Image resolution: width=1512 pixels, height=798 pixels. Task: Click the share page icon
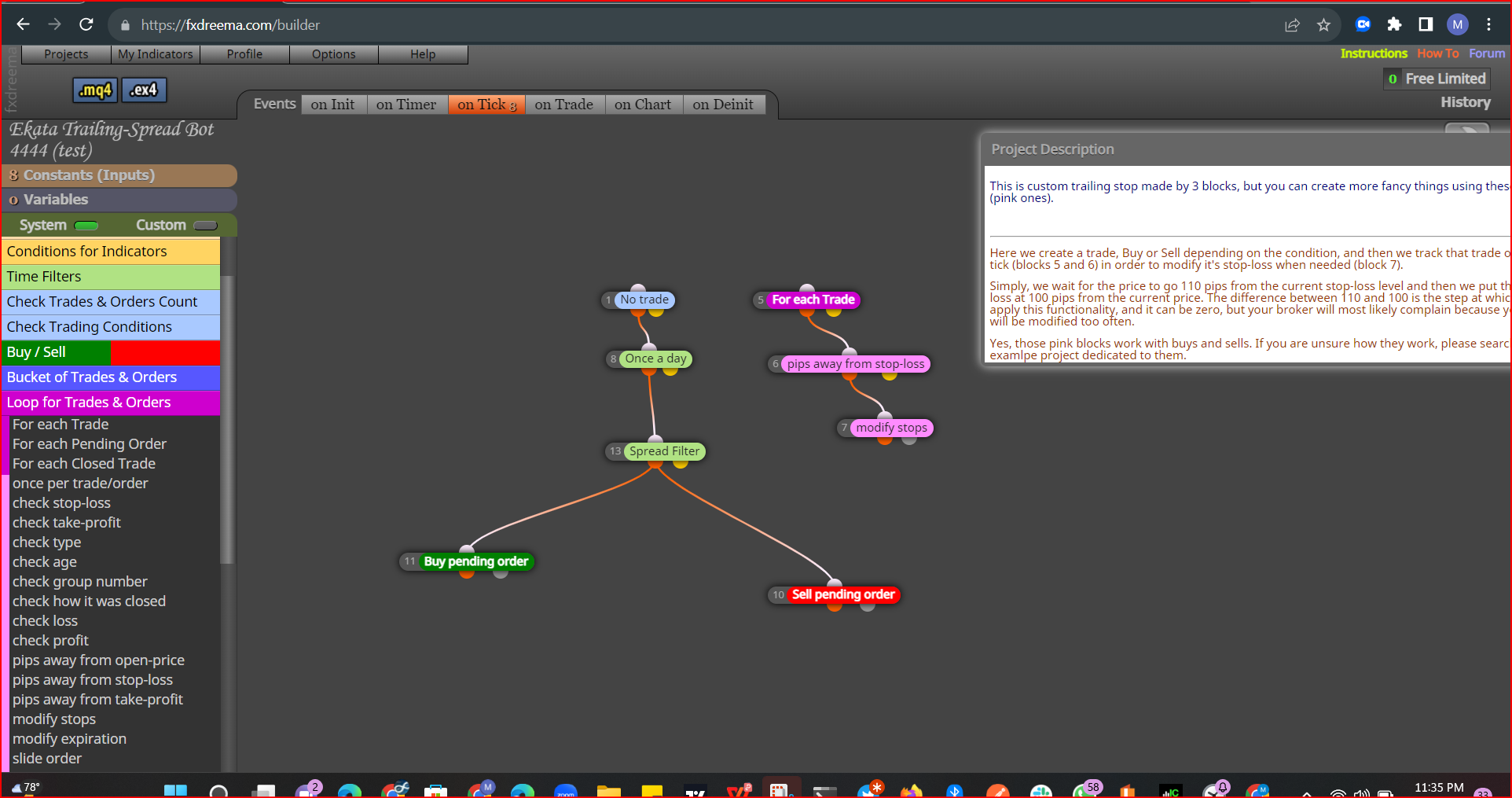(1292, 25)
